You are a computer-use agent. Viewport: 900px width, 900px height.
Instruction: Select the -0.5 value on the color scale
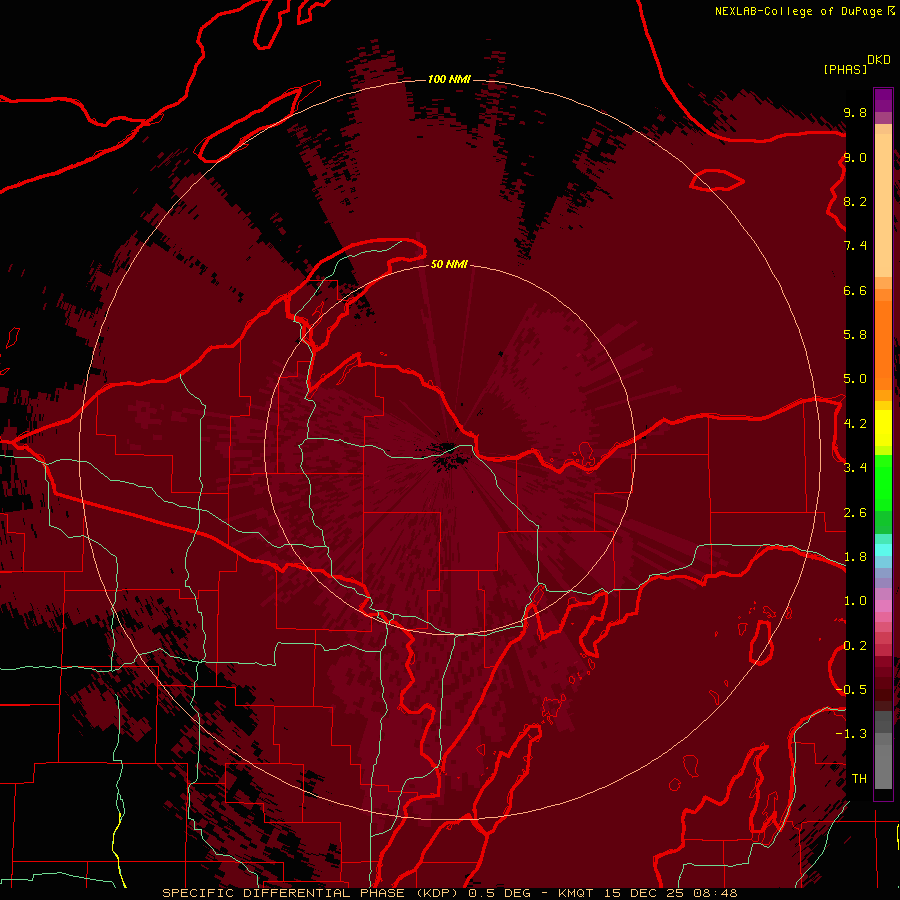click(851, 690)
